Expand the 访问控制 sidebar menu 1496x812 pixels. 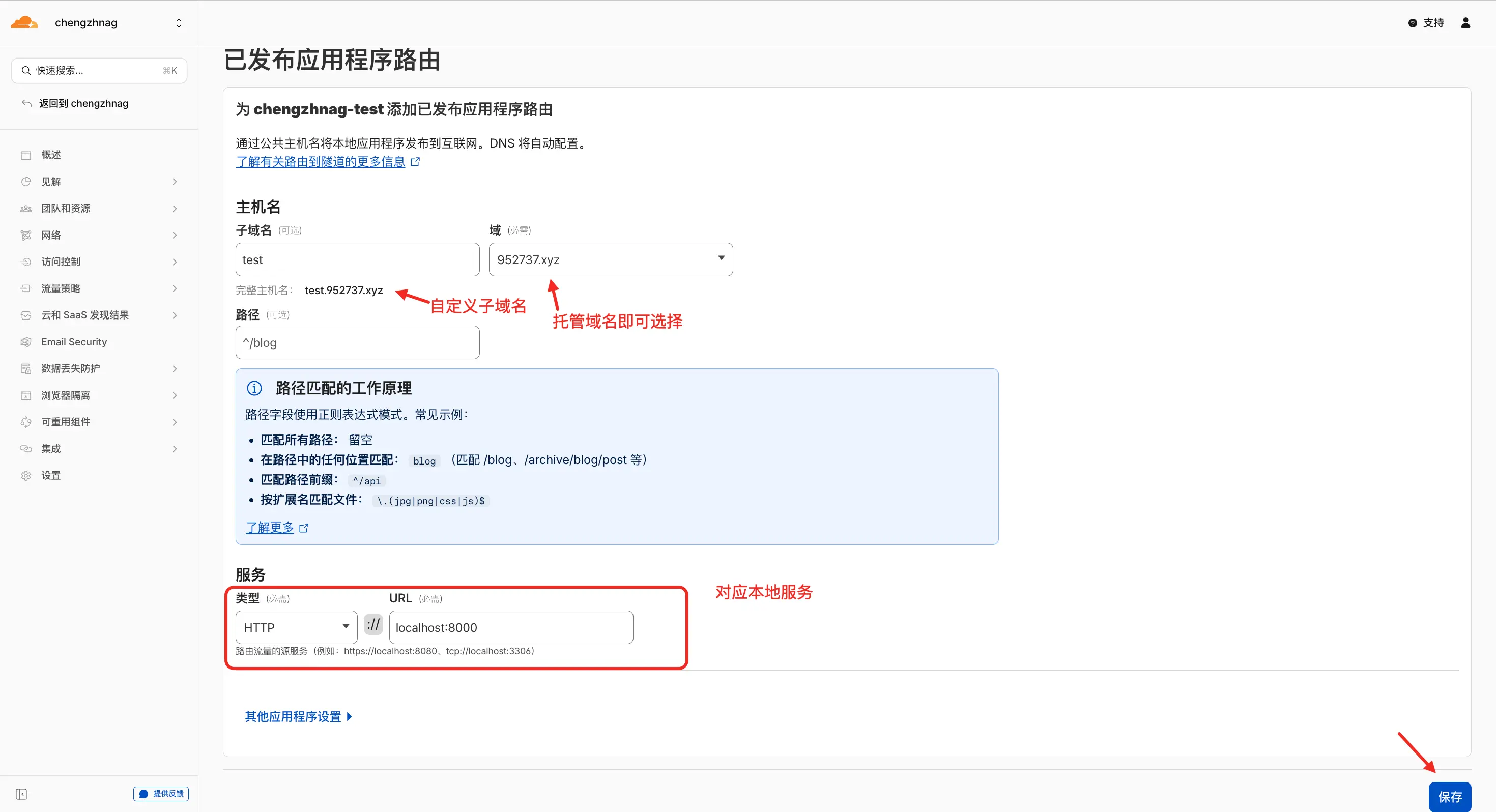(174, 262)
